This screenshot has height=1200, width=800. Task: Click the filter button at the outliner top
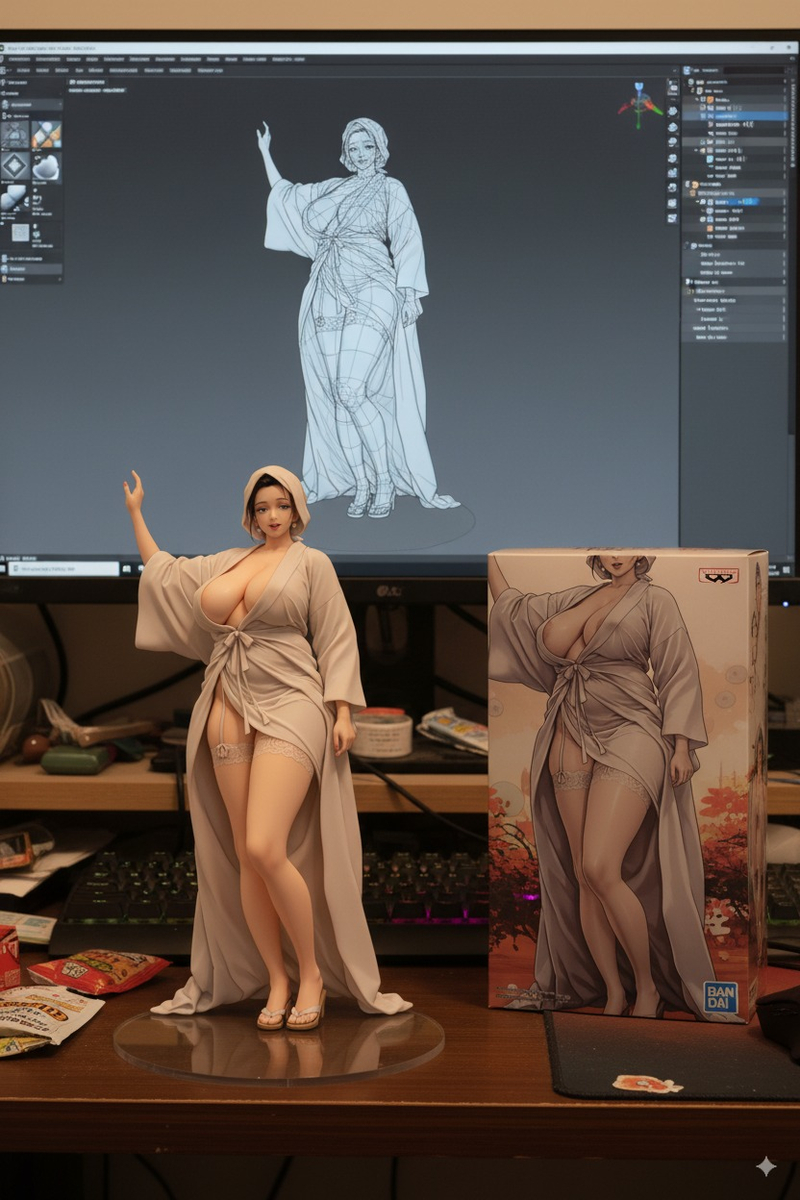click(790, 70)
